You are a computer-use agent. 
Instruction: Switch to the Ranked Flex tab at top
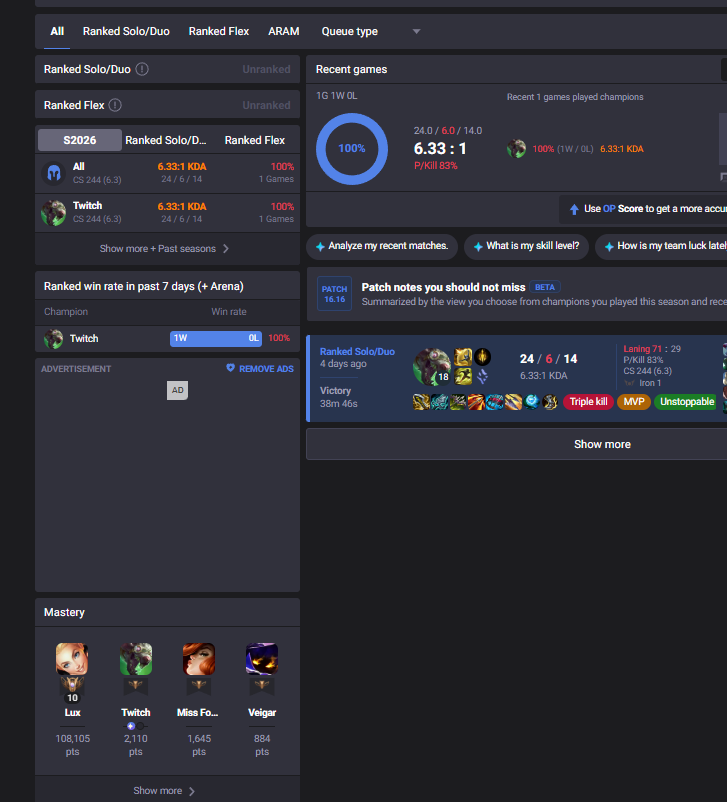point(219,31)
